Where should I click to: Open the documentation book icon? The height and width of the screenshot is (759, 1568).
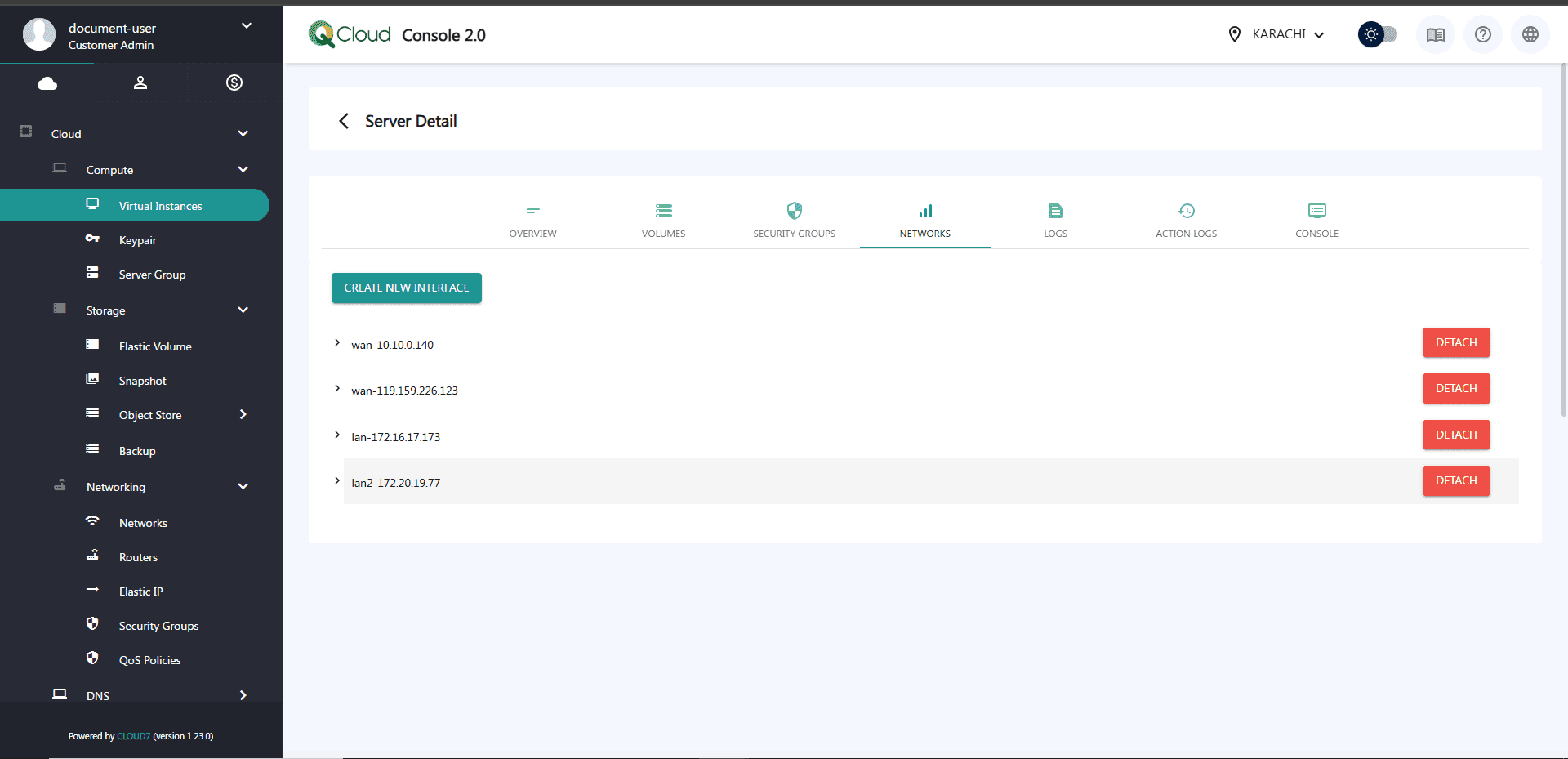[1435, 34]
